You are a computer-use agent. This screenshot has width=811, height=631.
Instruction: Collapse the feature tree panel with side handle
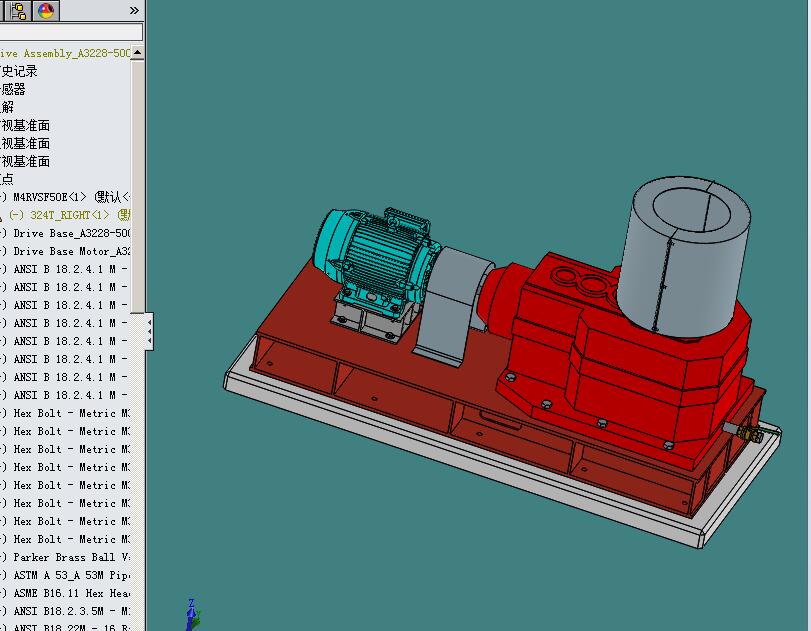149,331
